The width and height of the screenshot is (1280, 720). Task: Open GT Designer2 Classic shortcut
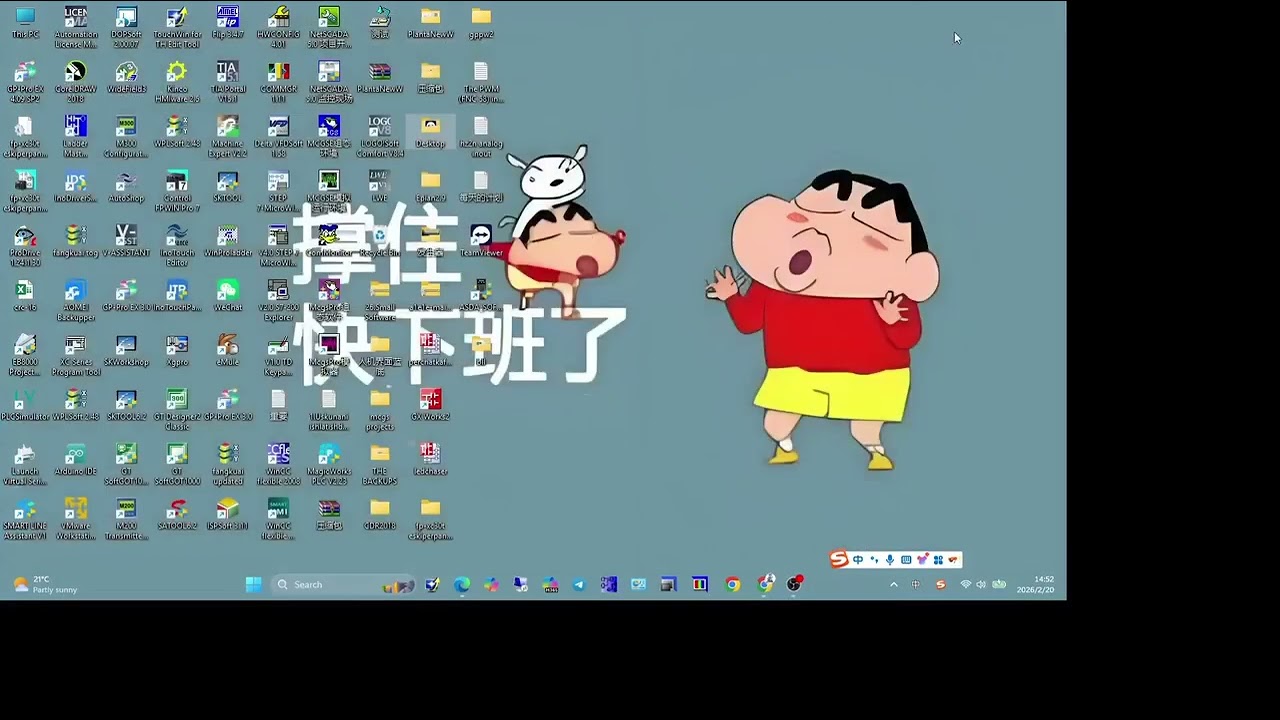(x=177, y=410)
